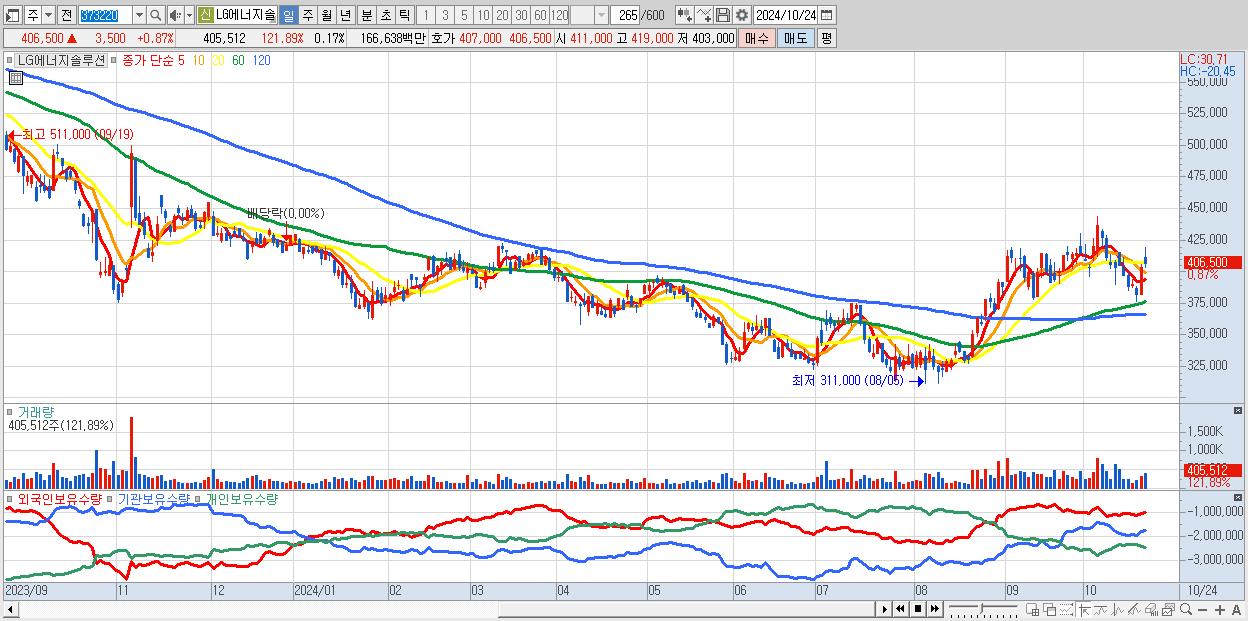The width and height of the screenshot is (1248, 621).
Task: Select the 120 interval button
Action: [559, 16]
